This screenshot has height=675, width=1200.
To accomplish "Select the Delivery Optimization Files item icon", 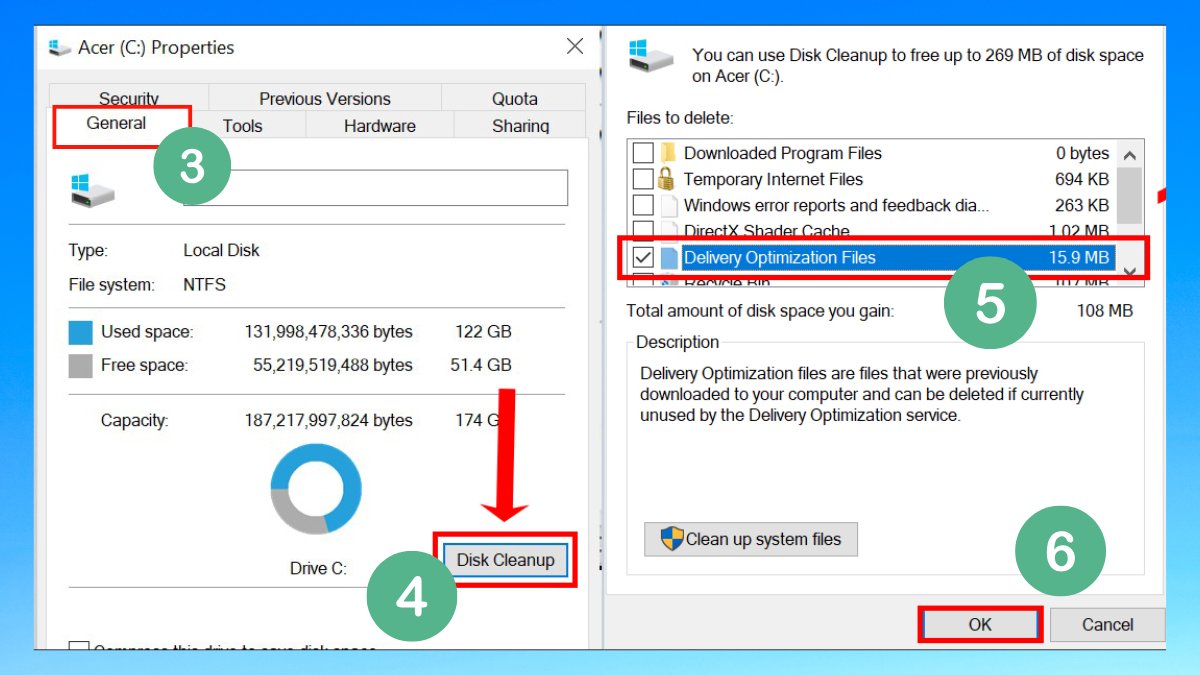I will point(667,257).
